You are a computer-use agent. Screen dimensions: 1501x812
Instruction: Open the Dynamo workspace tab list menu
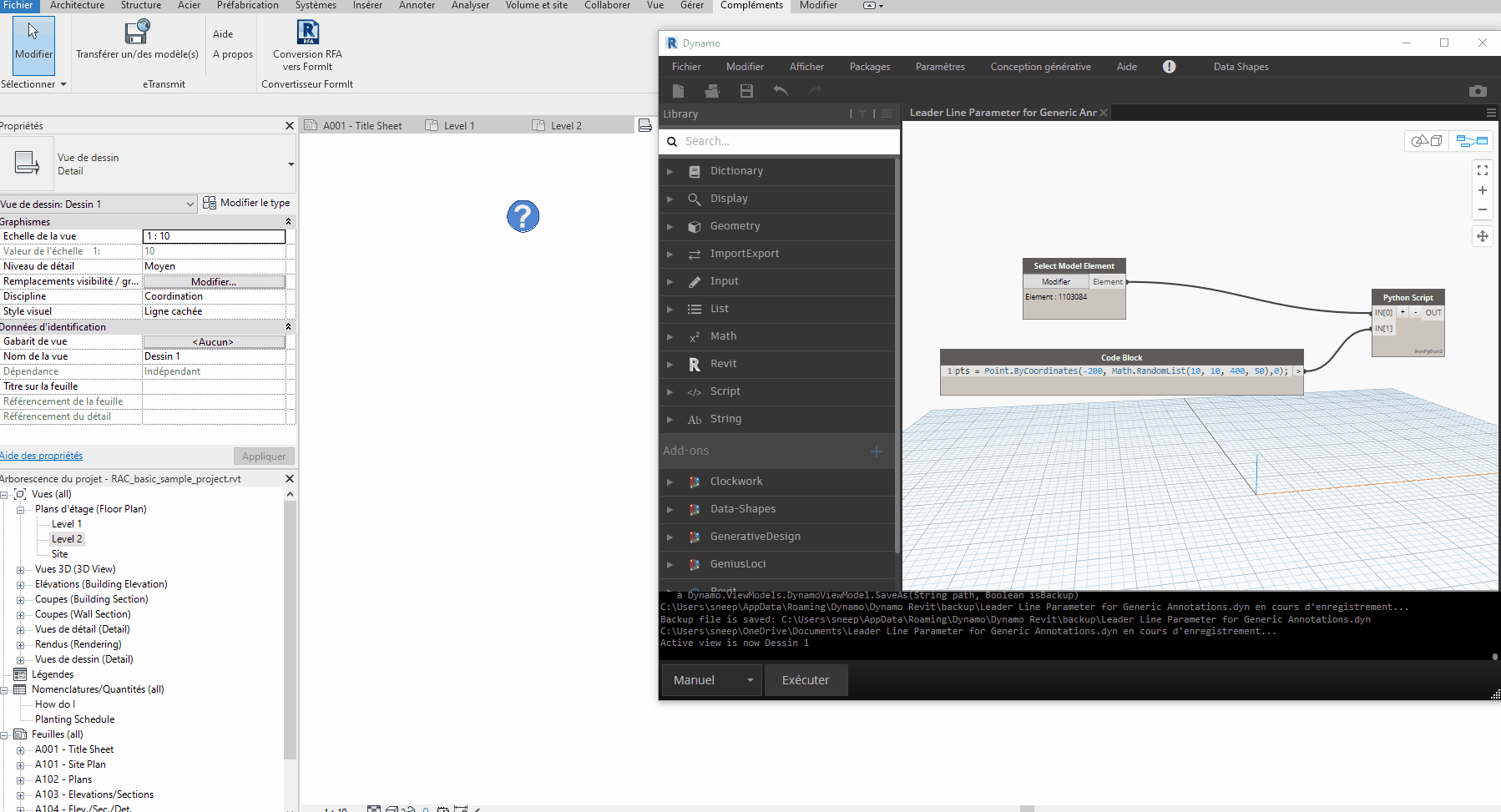click(1491, 113)
